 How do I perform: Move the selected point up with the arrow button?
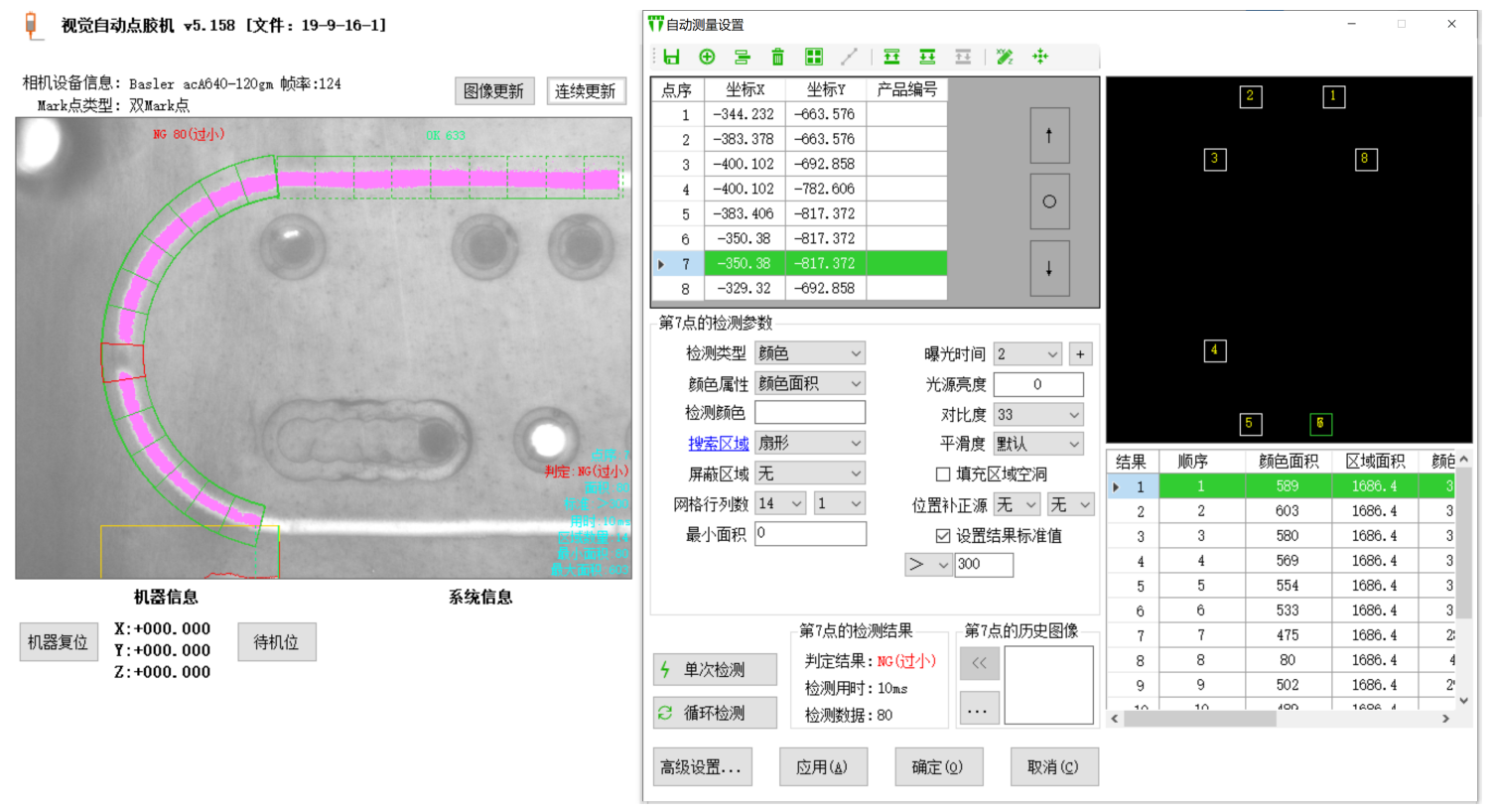coord(1049,135)
